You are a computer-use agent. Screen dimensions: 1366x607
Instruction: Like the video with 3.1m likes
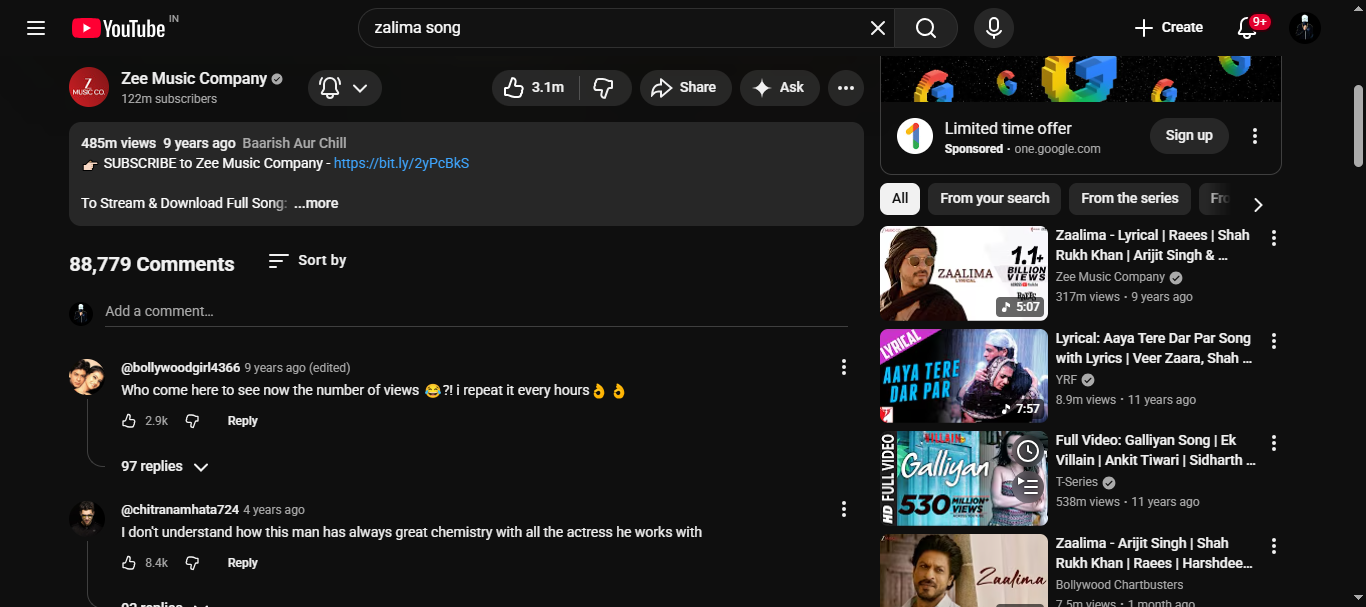coord(536,88)
